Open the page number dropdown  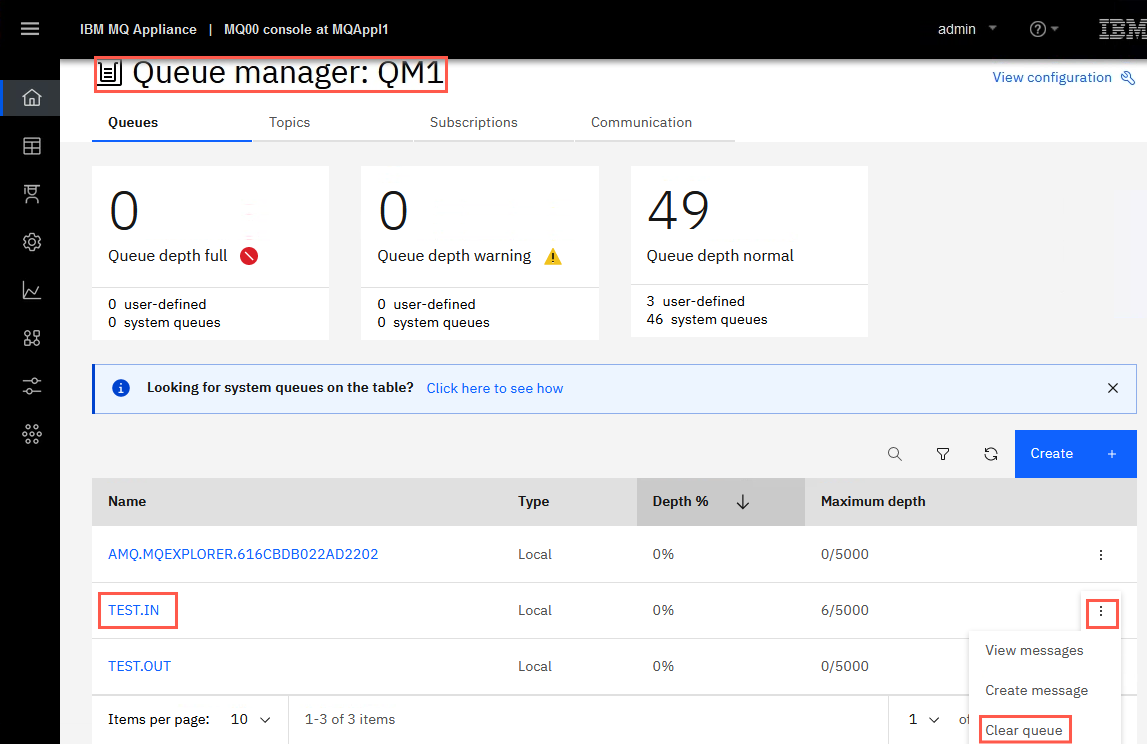coord(923,719)
